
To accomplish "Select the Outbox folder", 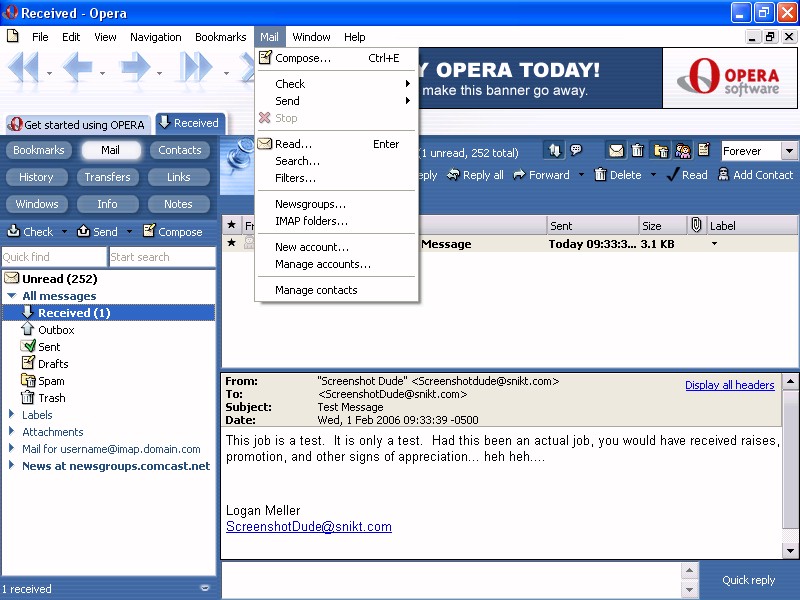I will [x=48, y=330].
